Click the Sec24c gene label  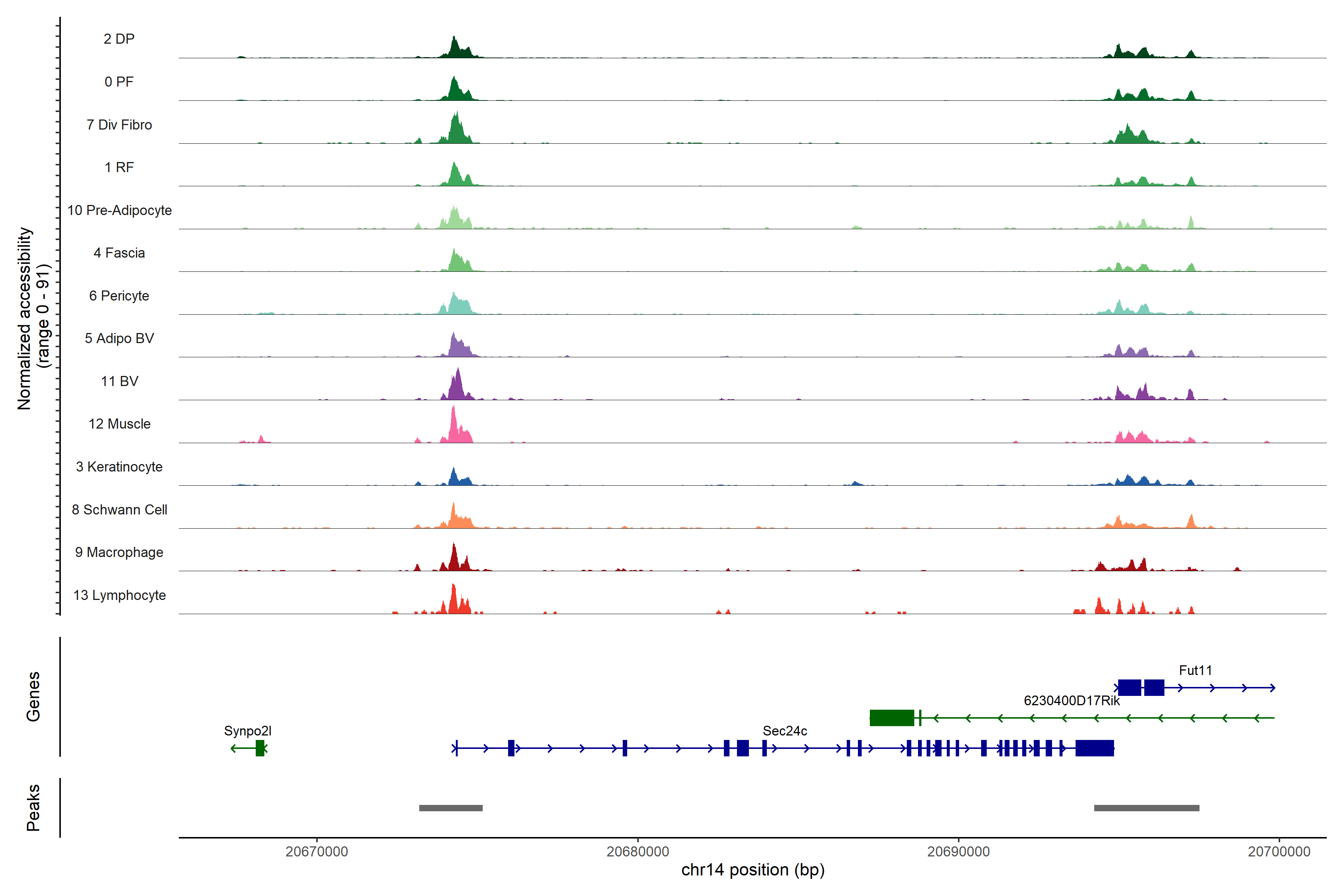click(x=785, y=731)
